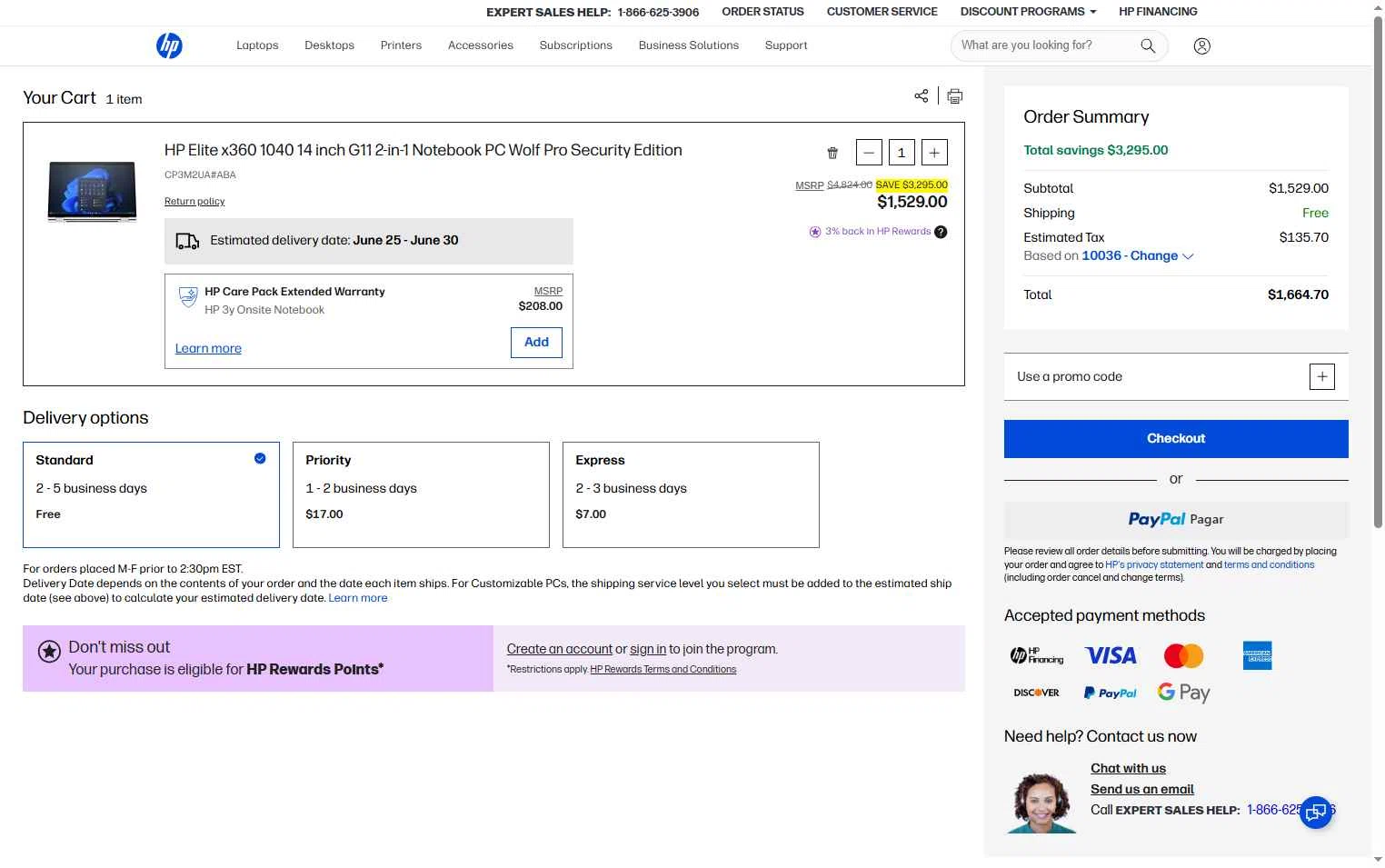Expand the Discount Programs dropdown

(x=1028, y=12)
